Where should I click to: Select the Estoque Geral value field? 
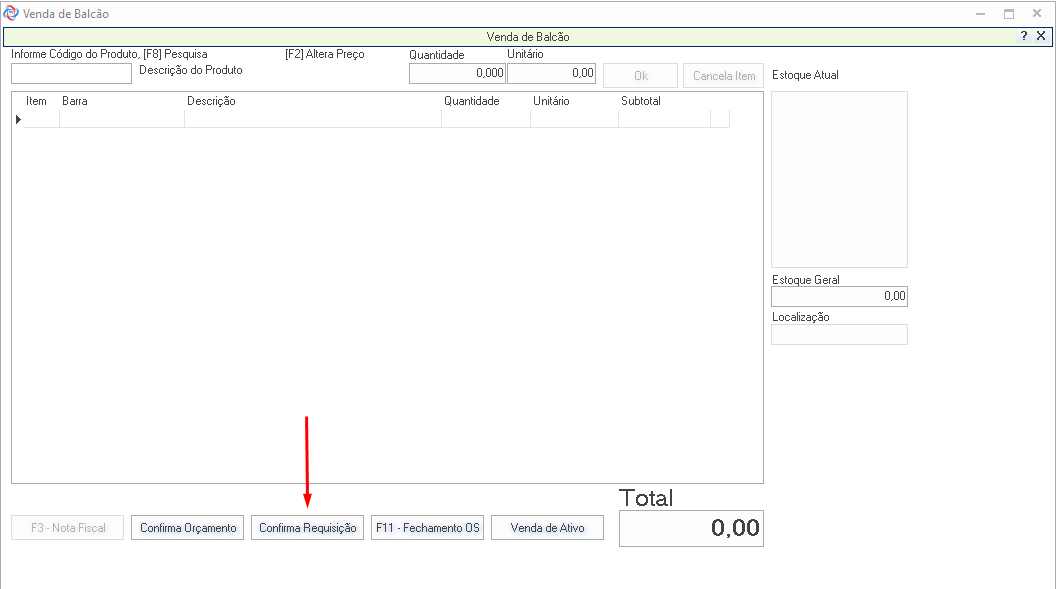[839, 296]
